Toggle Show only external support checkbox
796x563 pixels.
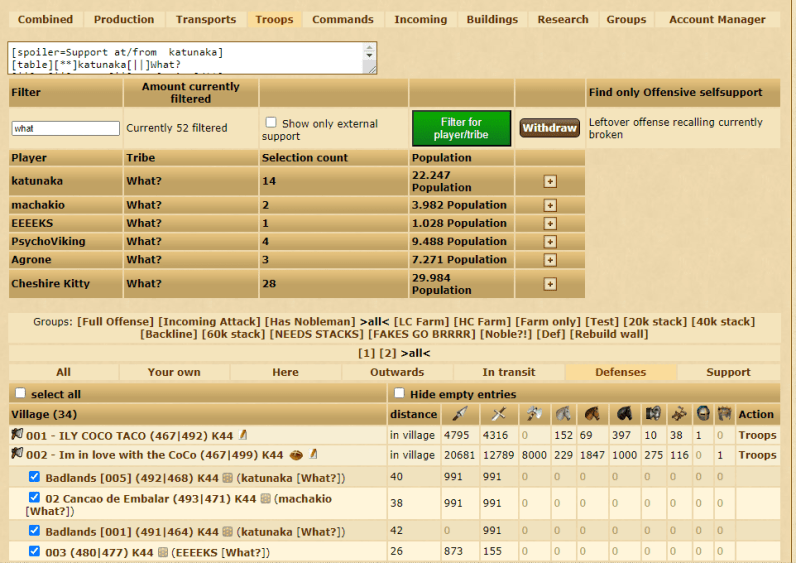pyautogui.click(x=271, y=122)
